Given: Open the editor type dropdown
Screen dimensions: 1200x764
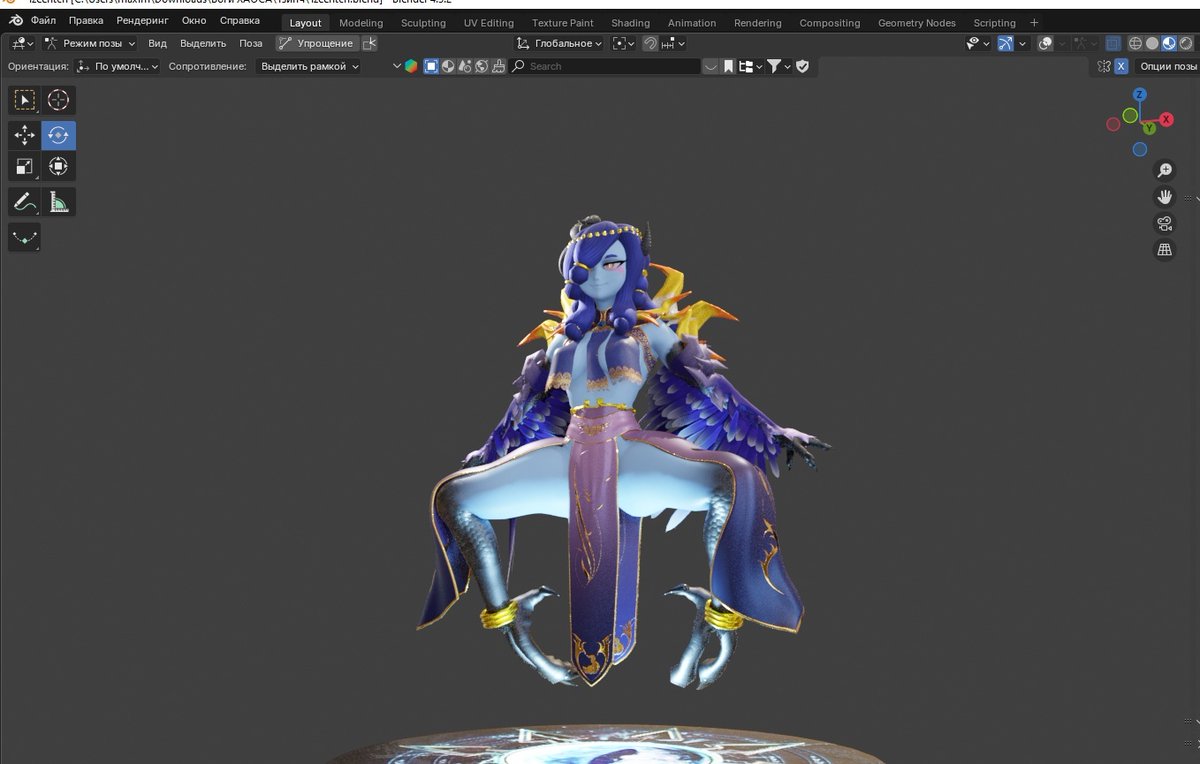Looking at the screenshot, I should [x=22, y=43].
